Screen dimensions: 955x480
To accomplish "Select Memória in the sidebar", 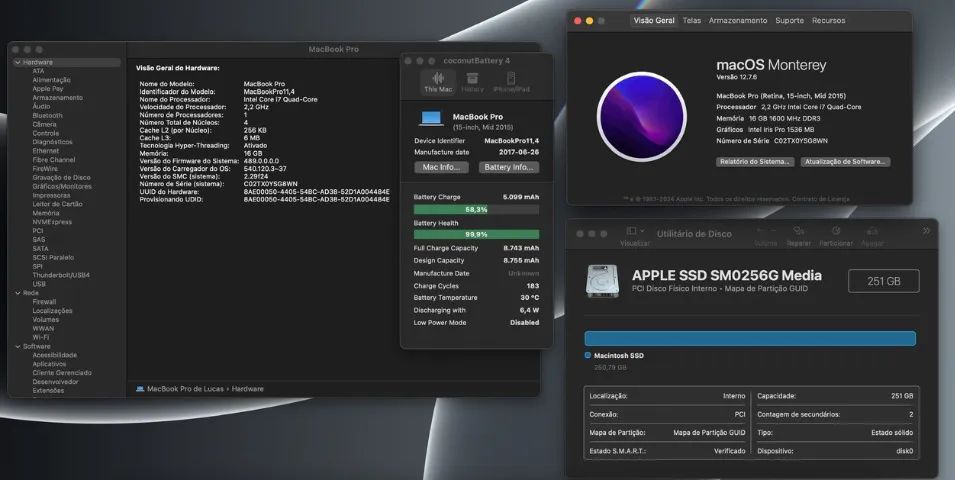I will click(x=46, y=213).
